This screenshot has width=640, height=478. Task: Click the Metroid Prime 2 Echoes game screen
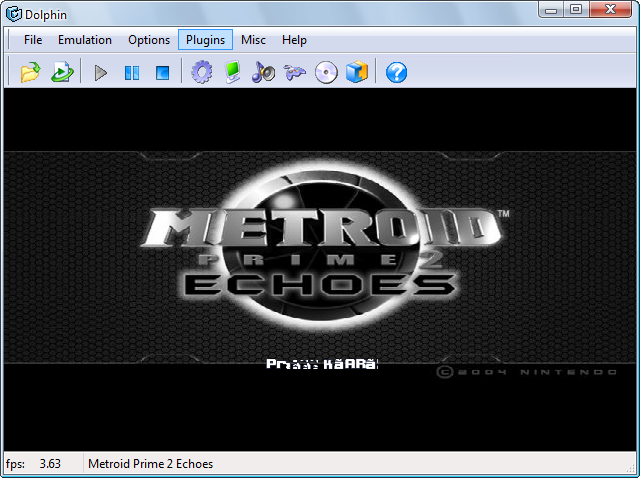(320, 269)
